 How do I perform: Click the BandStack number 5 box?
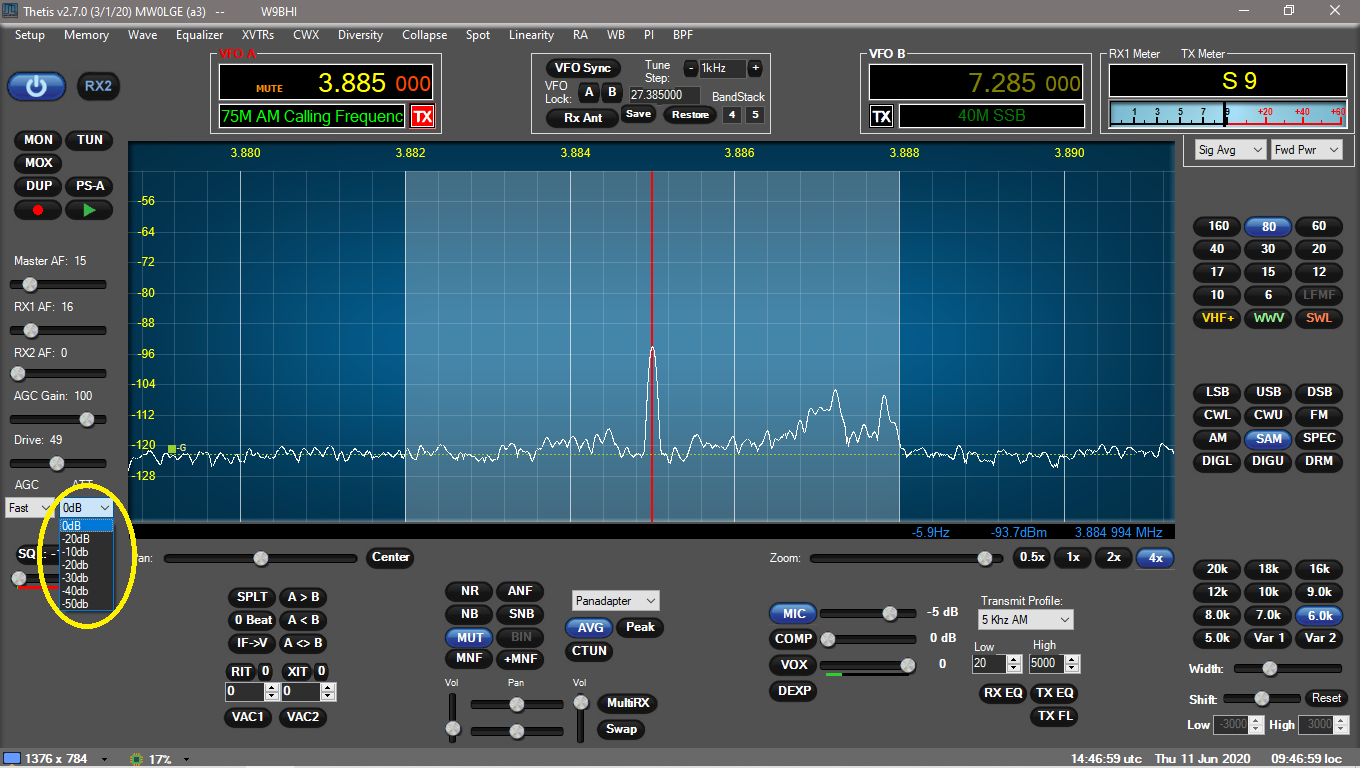[x=754, y=115]
